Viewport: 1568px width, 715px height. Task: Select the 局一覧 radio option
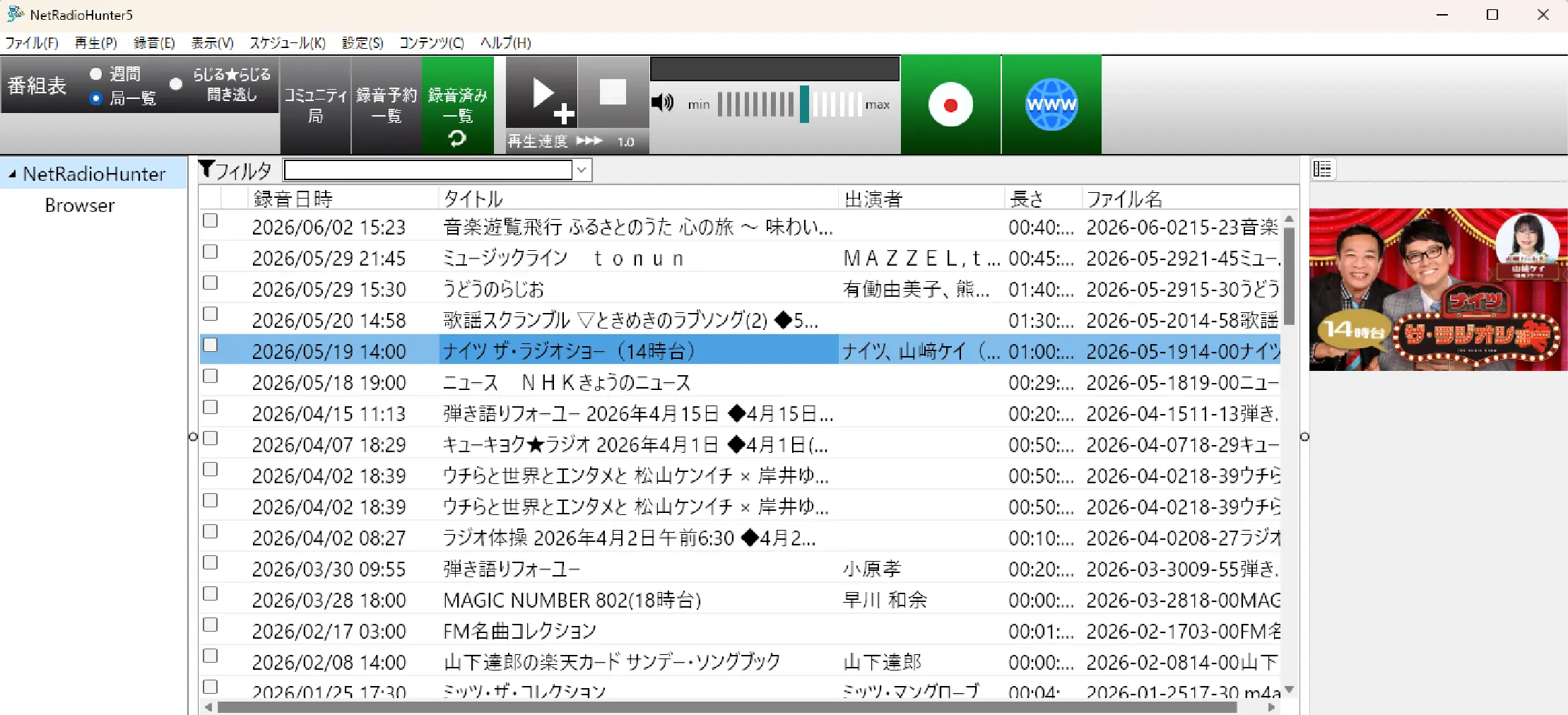point(96,98)
